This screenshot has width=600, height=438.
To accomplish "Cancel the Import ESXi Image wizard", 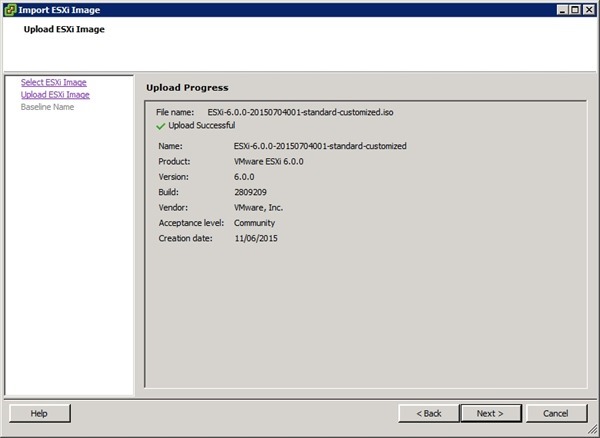I will tap(556, 414).
